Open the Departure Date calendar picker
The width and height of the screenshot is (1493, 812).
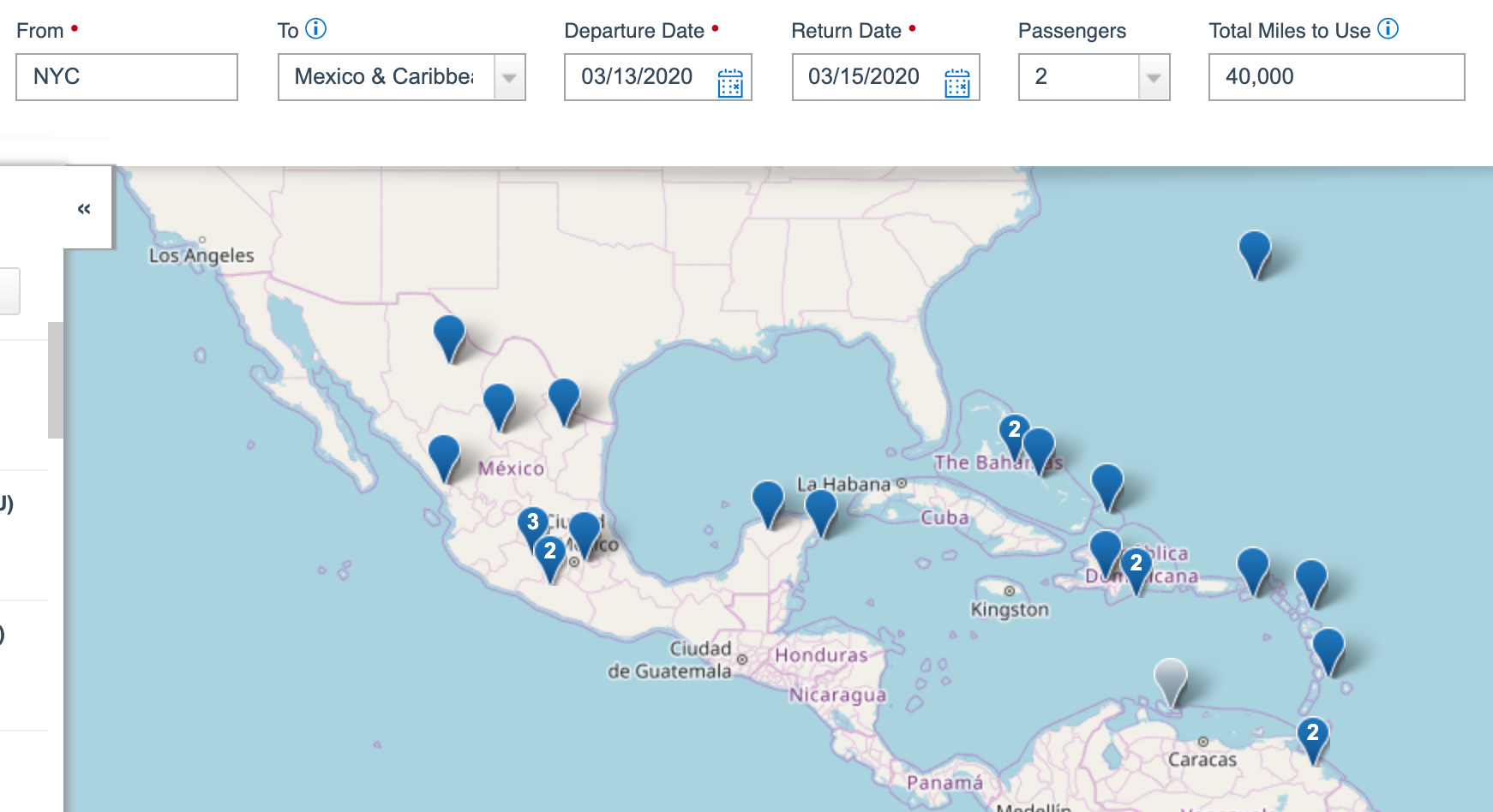(x=729, y=82)
